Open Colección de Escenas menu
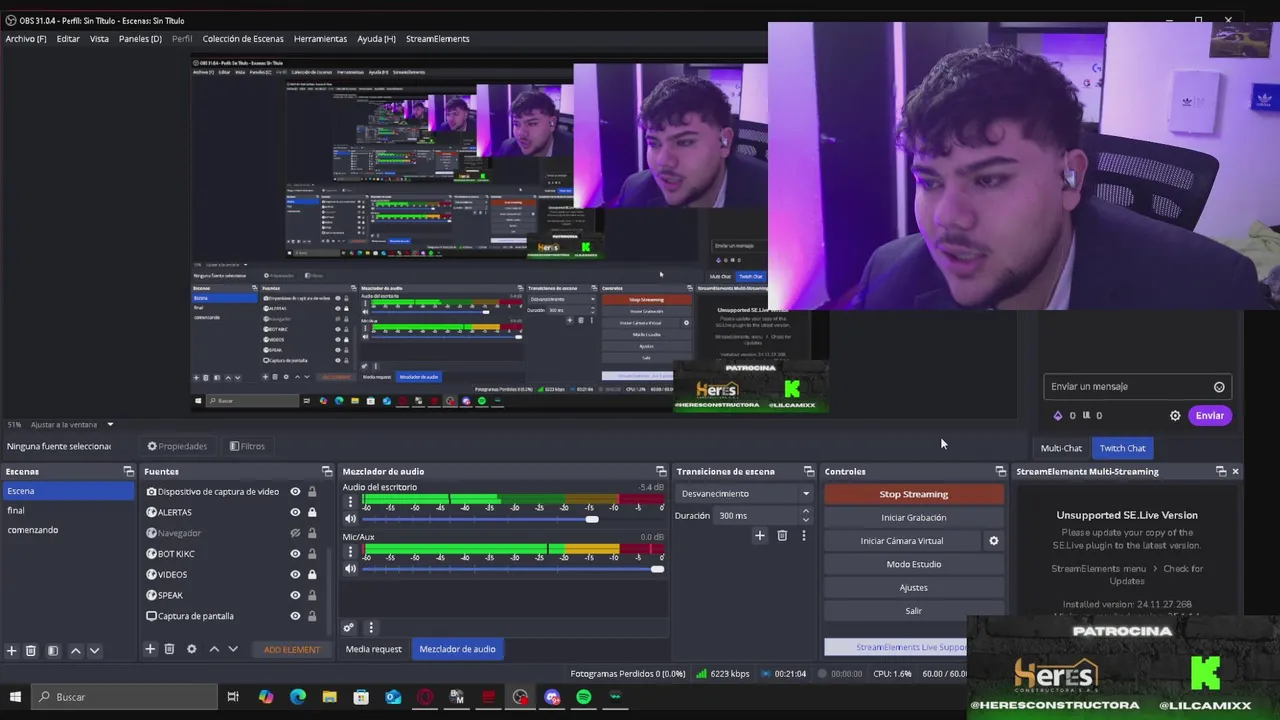 point(243,39)
